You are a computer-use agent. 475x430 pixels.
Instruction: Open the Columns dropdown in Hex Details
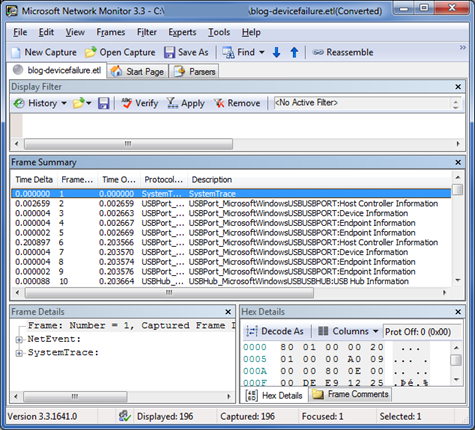tap(348, 331)
